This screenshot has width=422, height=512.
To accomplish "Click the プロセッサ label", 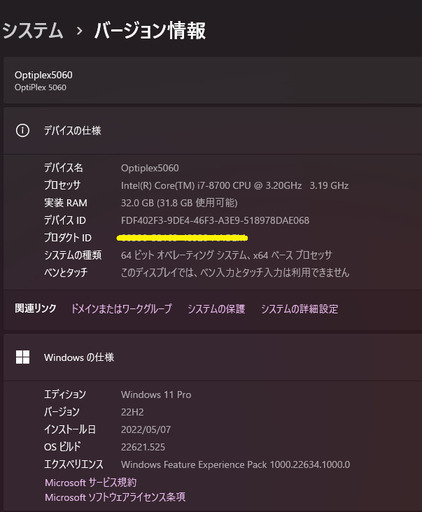I will click(62, 185).
